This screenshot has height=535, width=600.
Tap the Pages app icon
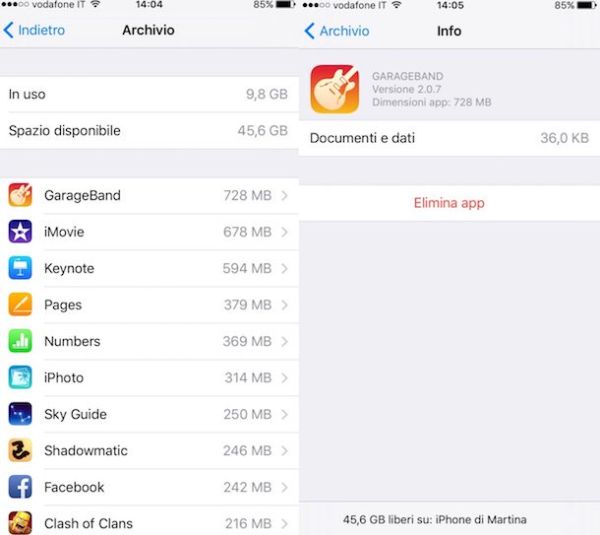click(20, 305)
